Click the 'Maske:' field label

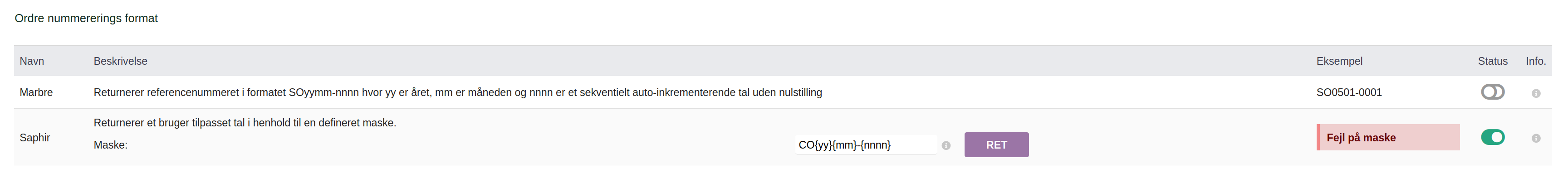click(x=110, y=144)
